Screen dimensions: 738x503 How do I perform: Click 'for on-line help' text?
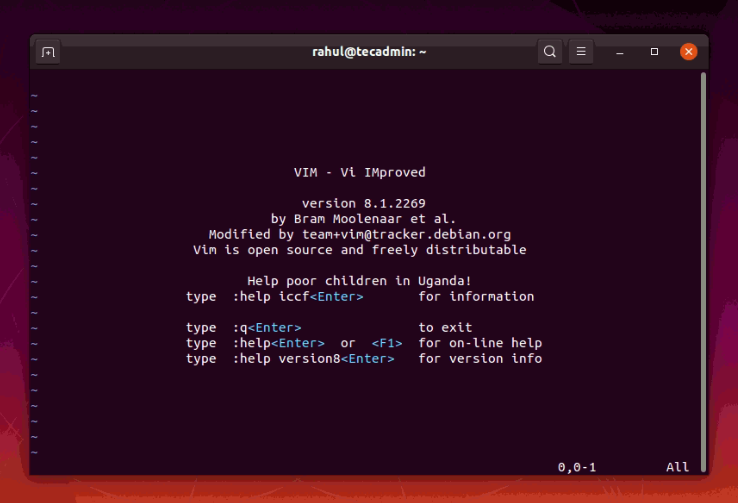480,343
